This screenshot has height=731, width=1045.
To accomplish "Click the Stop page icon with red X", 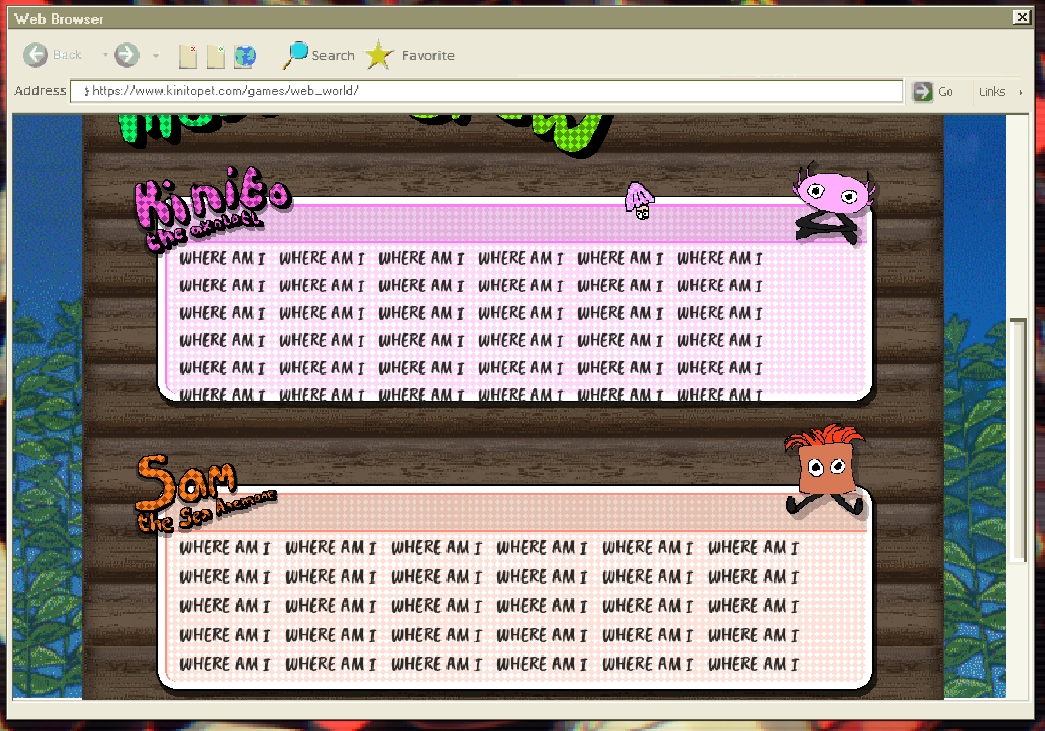I will coord(188,57).
